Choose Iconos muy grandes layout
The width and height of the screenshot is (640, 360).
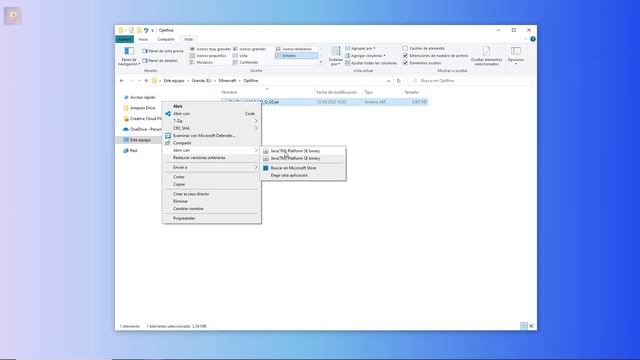point(211,49)
